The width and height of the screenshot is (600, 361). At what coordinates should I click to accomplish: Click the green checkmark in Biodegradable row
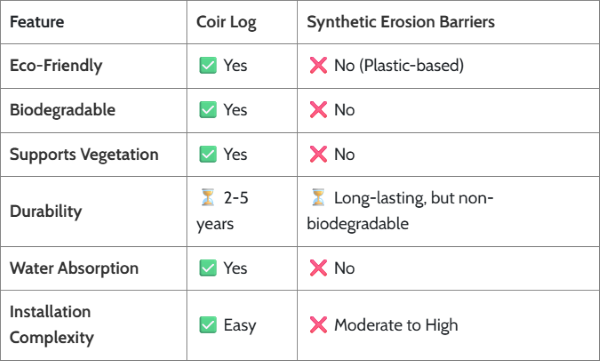[x=208, y=110]
